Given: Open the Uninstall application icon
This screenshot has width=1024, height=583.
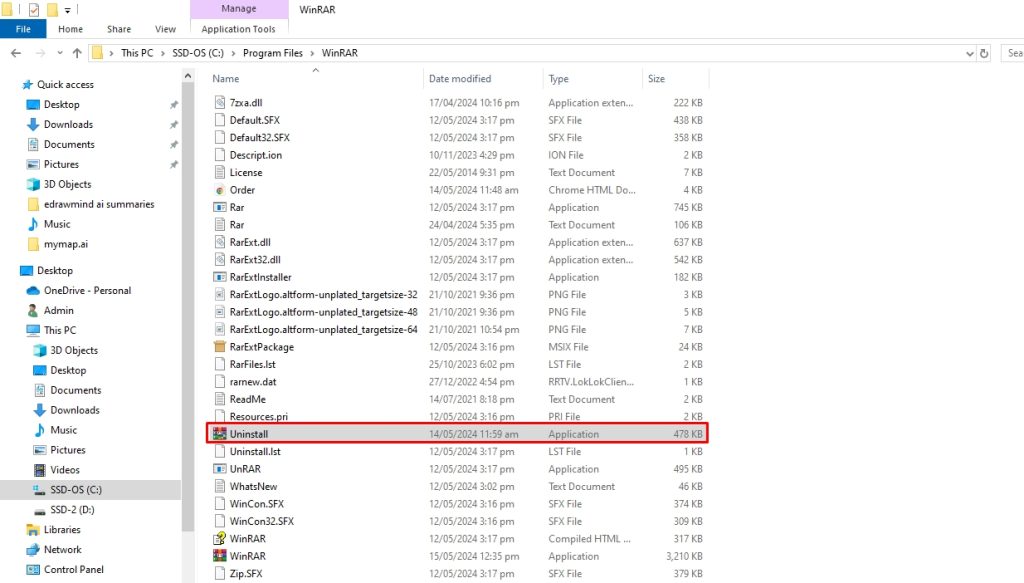Looking at the screenshot, I should [219, 434].
